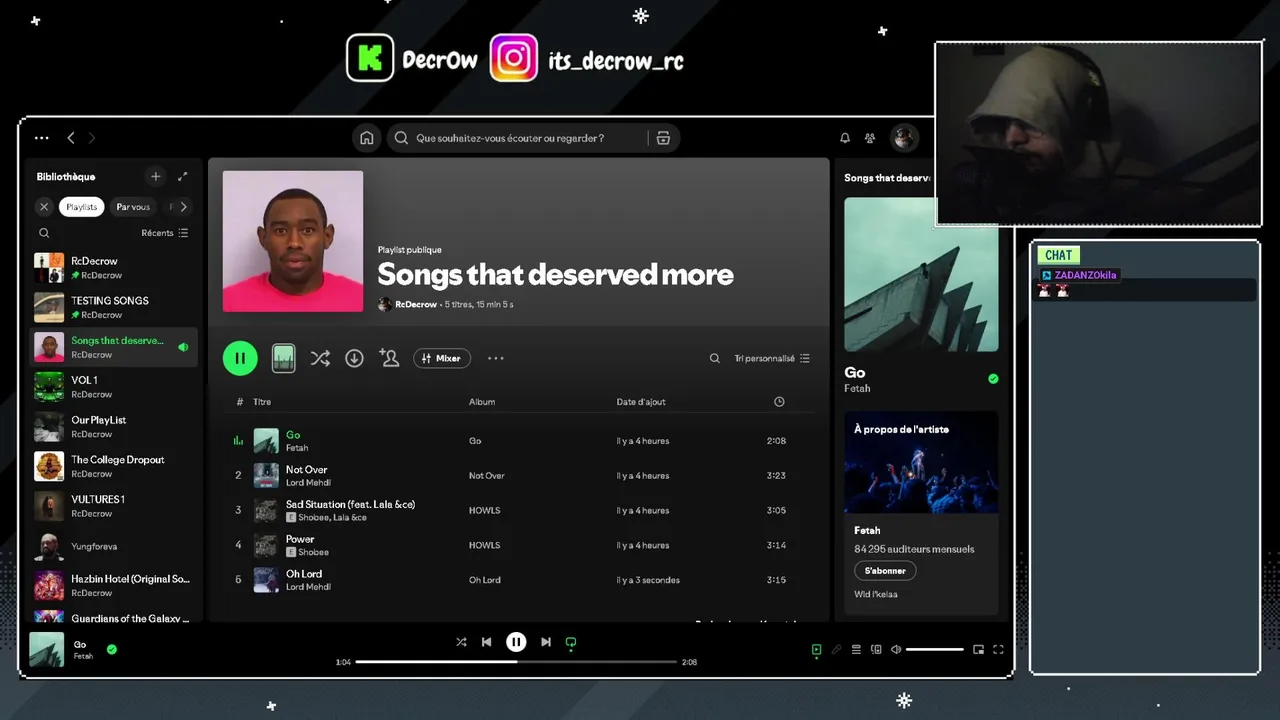1280x720 pixels.
Task: Select the Playlists filter chip
Action: point(82,207)
